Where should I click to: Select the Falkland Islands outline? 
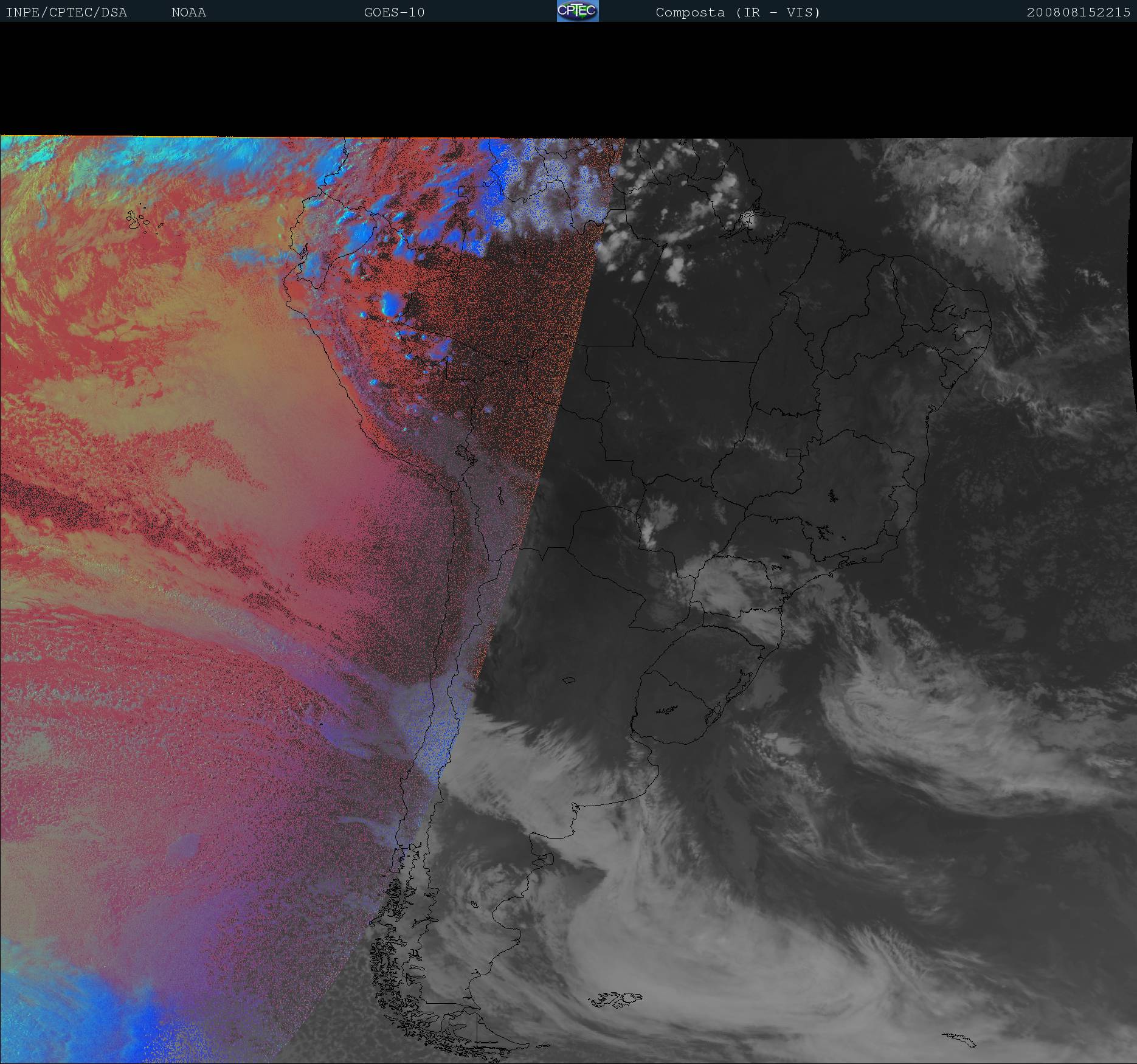[x=615, y=999]
